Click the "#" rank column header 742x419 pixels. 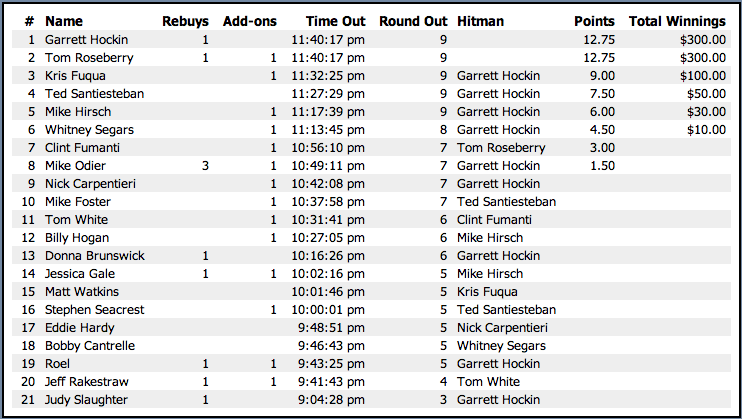click(x=30, y=20)
